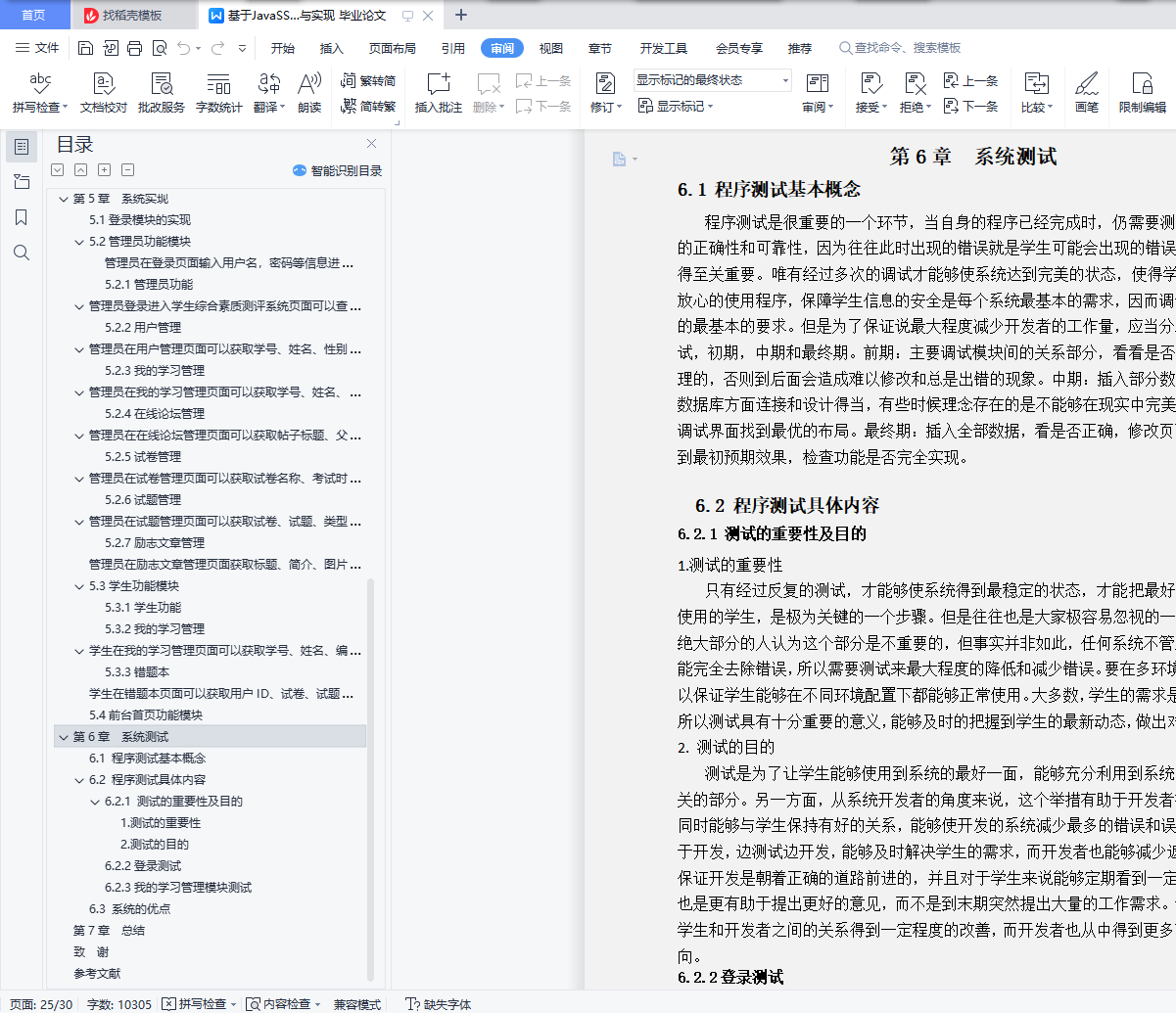This screenshot has width=1176, height=1013.
Task: Collapse 第 5 章 系统实现 tree node
Action: [x=65, y=199]
